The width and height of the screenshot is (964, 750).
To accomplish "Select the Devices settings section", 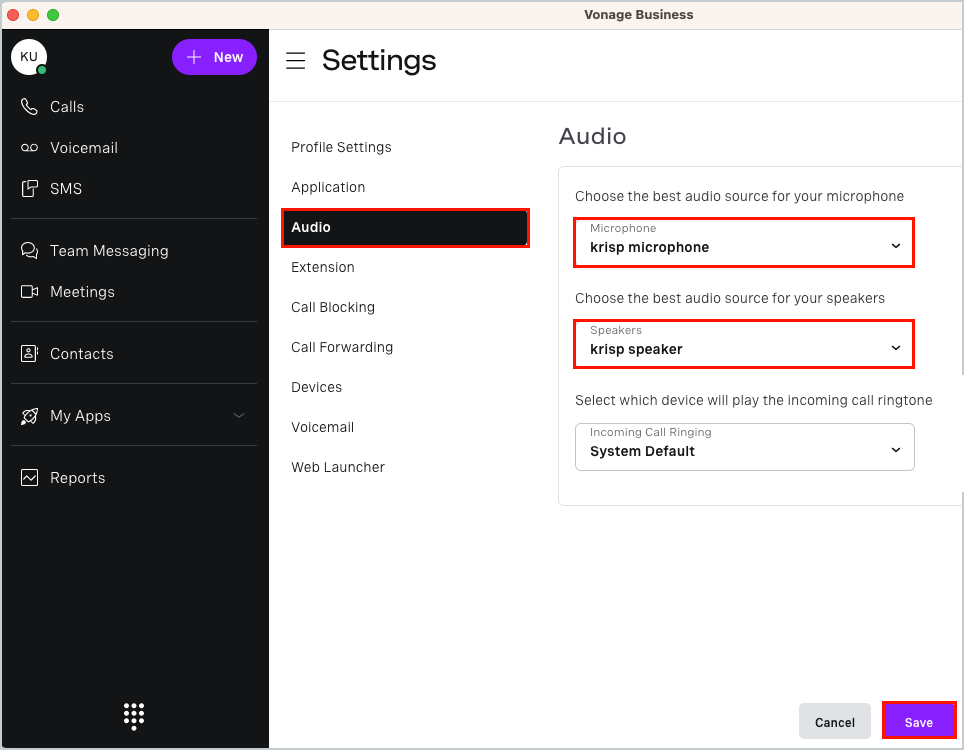I will tap(317, 387).
